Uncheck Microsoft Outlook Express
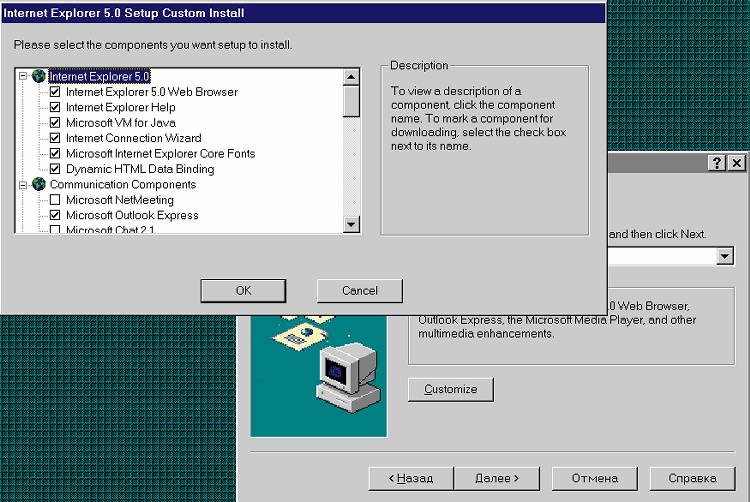Image resolution: width=750 pixels, height=502 pixels. point(55,215)
